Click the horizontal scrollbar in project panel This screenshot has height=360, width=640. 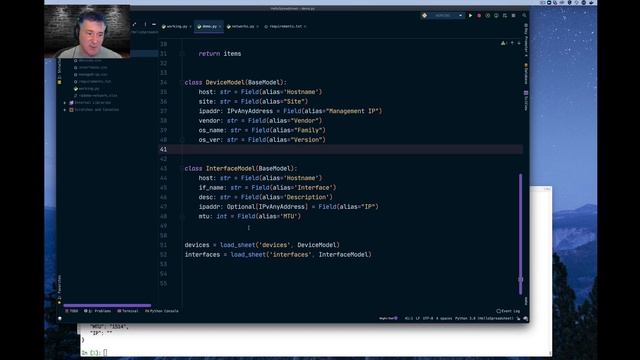click(x=107, y=305)
